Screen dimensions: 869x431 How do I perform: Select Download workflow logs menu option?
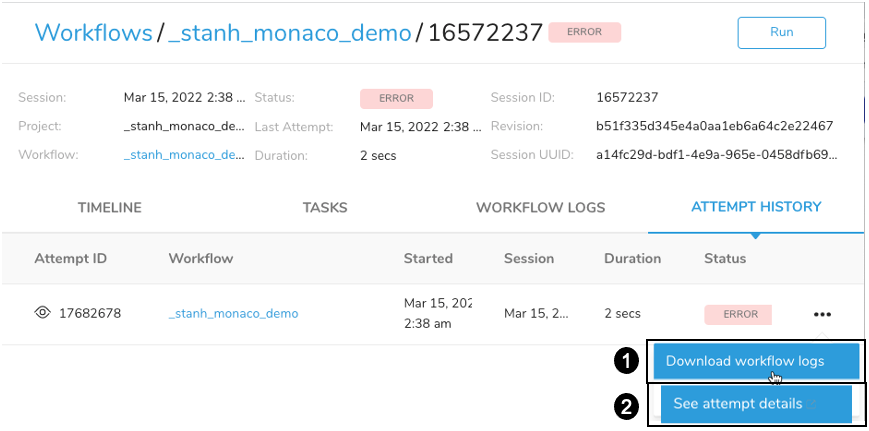(756, 361)
